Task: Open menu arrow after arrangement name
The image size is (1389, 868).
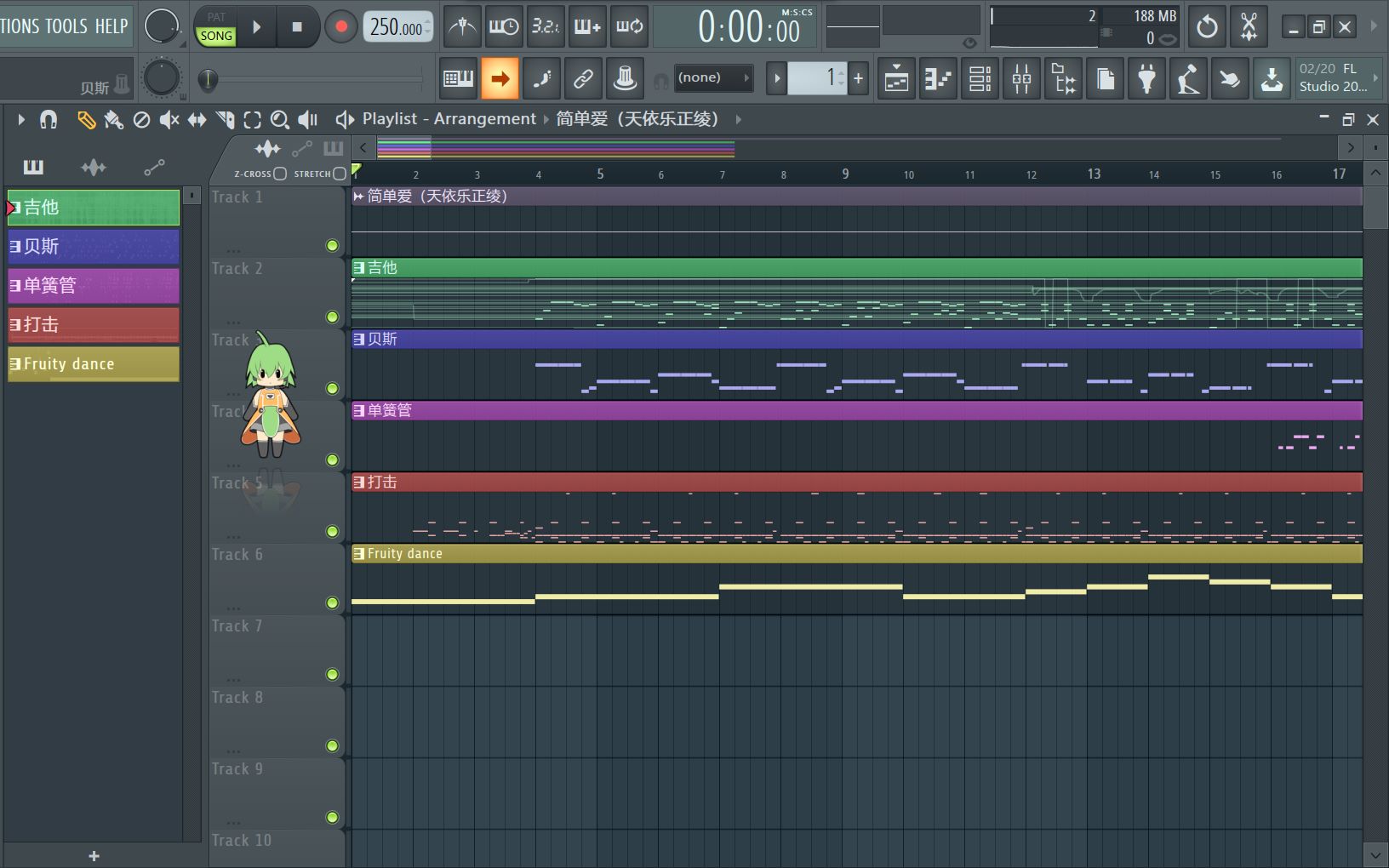Action: (x=738, y=119)
